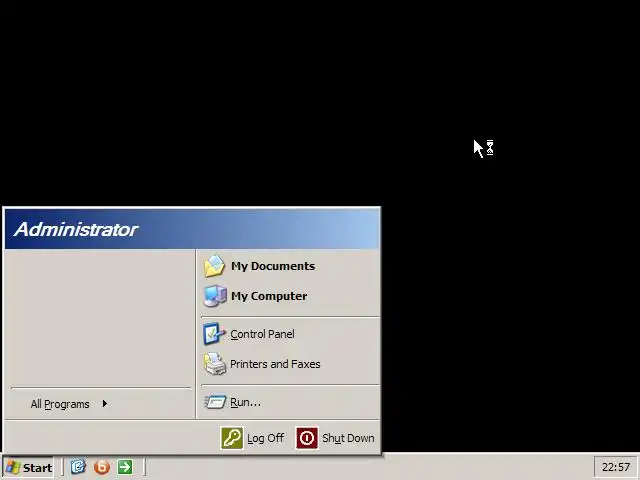Click the Log Off button
Viewport: 640px width, 480px height.
(253, 438)
